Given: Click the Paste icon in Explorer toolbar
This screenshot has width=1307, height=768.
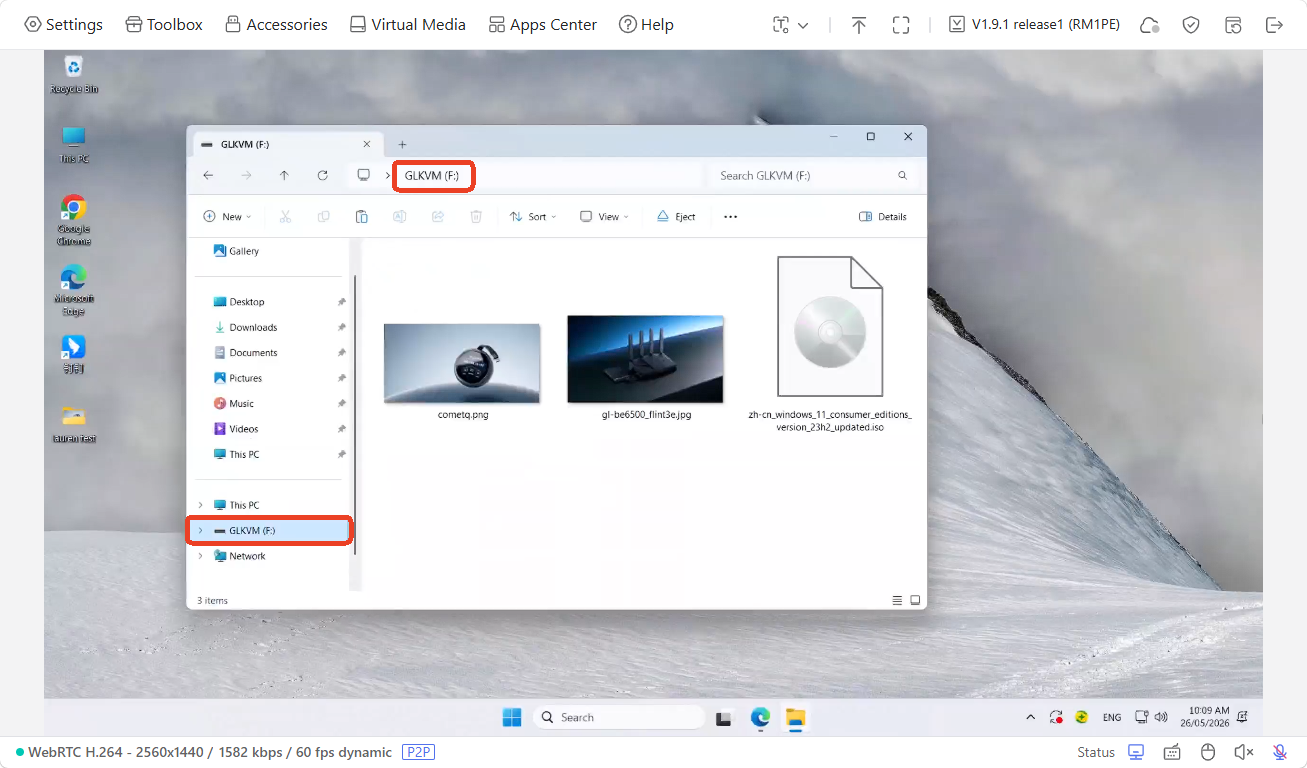Looking at the screenshot, I should [x=361, y=216].
